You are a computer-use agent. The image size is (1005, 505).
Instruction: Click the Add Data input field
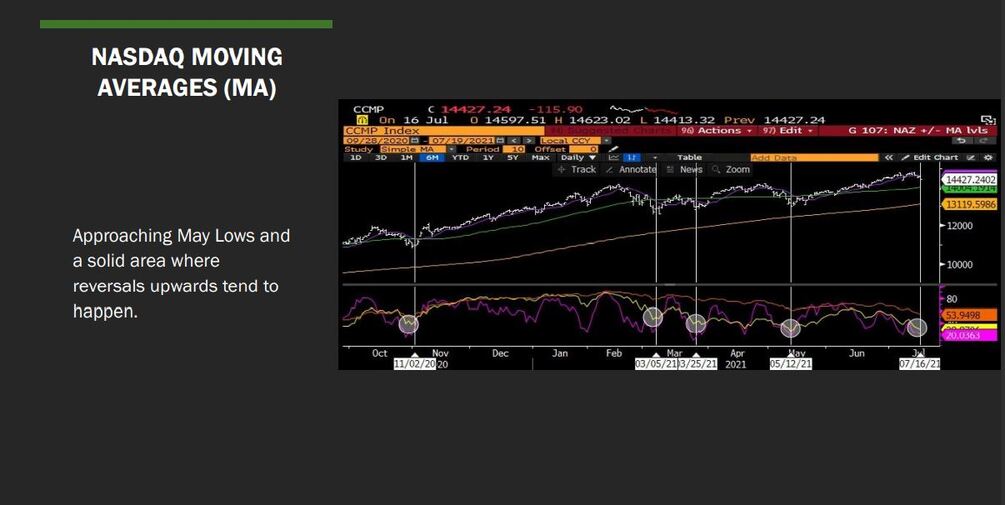[814, 157]
